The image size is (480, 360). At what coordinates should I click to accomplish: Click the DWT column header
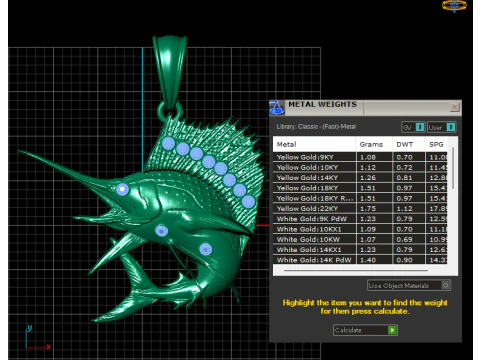(409, 144)
